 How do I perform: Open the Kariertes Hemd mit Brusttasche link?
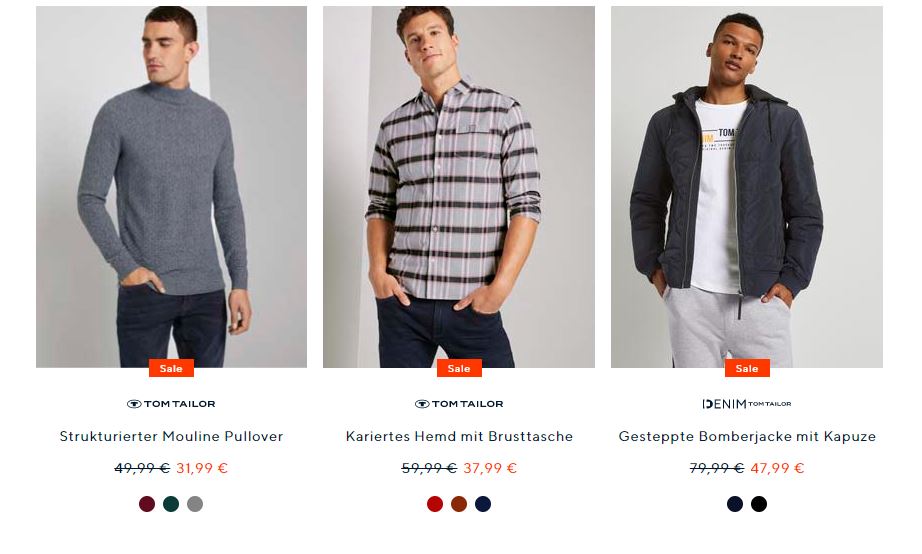tap(459, 437)
